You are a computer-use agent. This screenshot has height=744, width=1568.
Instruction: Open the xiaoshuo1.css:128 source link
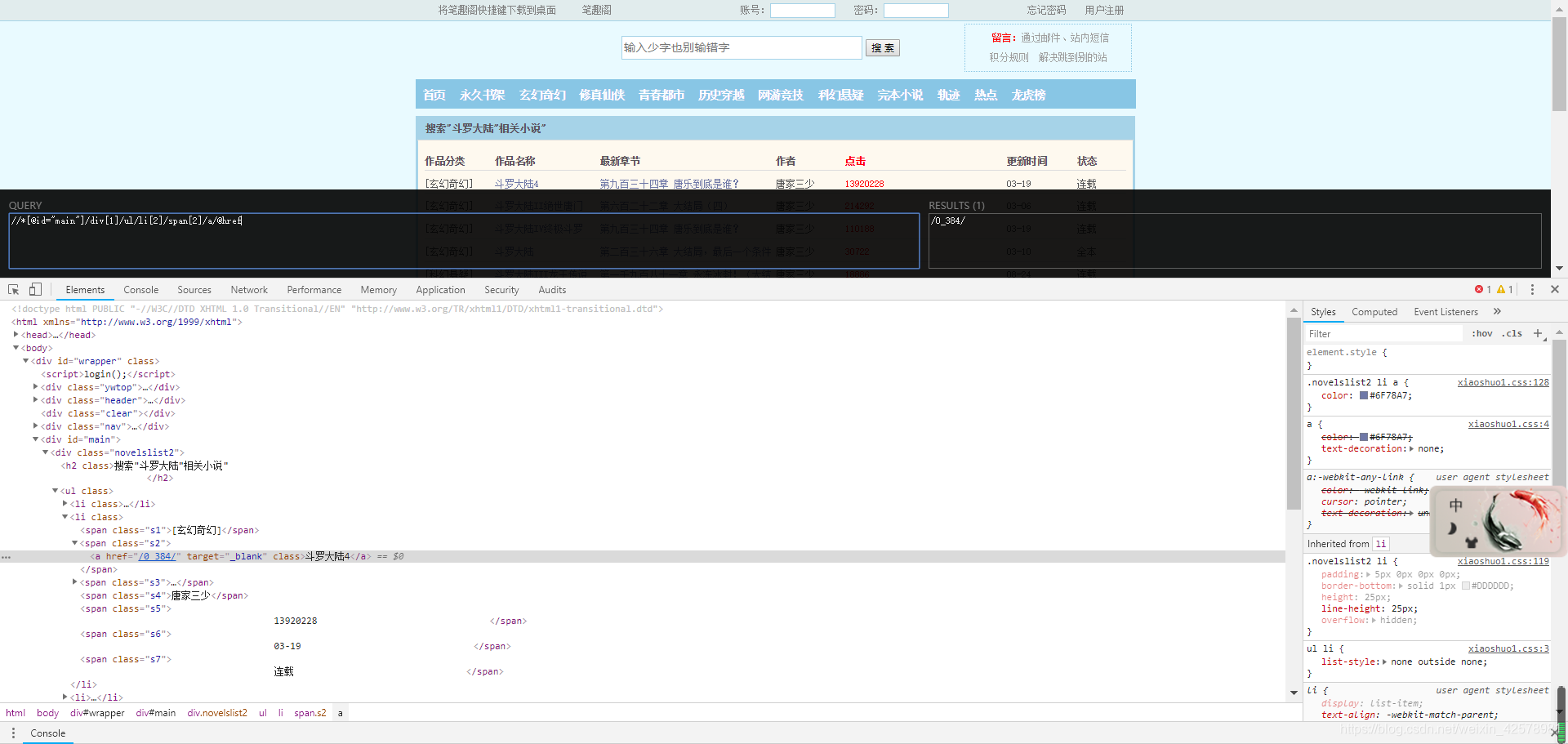[x=1503, y=382]
